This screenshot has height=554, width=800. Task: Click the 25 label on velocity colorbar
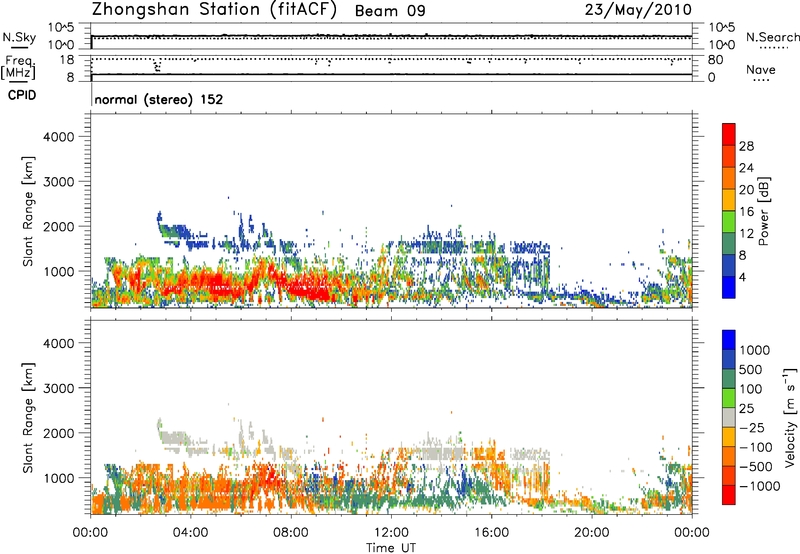pos(746,408)
